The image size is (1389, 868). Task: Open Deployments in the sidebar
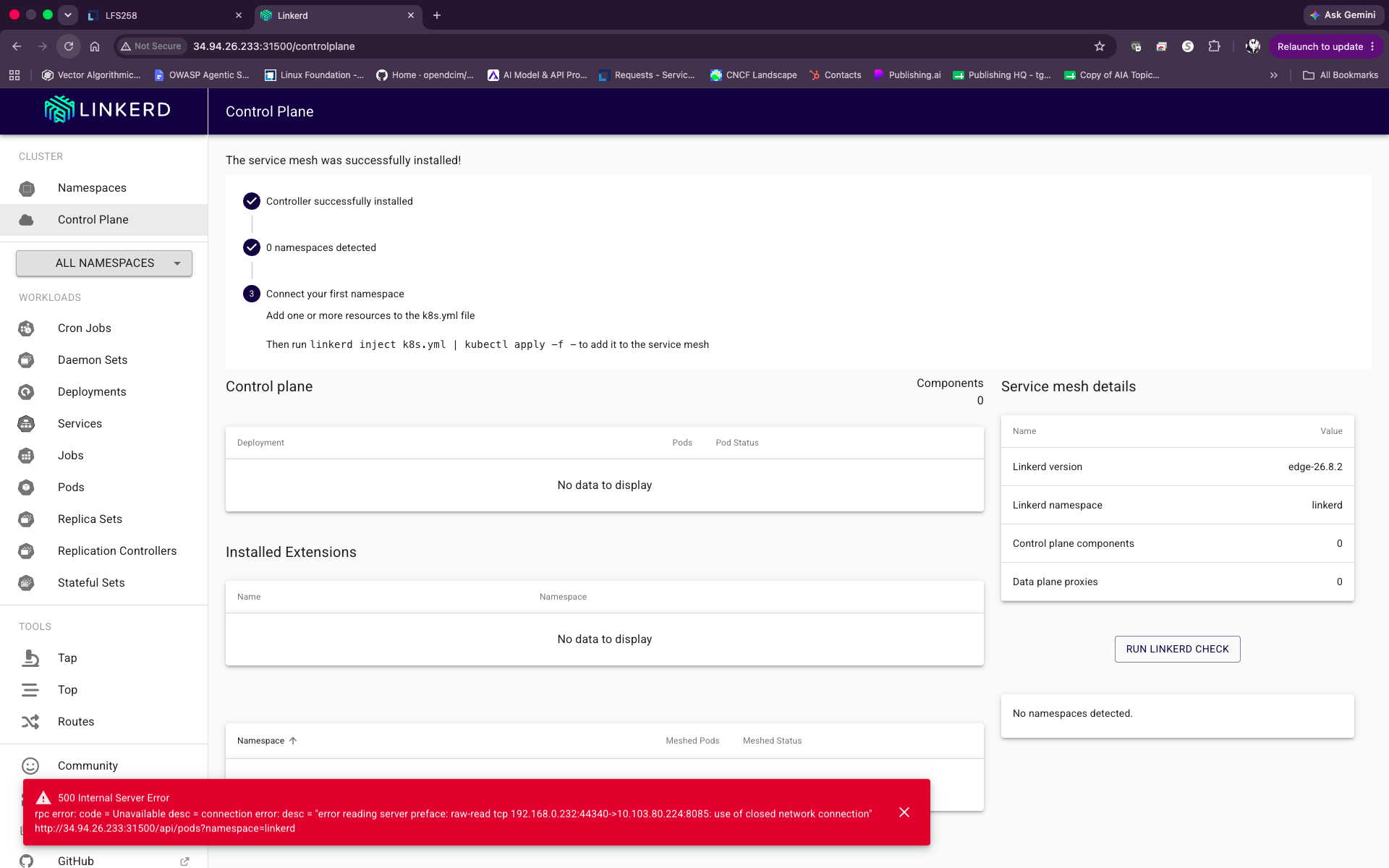104,392
